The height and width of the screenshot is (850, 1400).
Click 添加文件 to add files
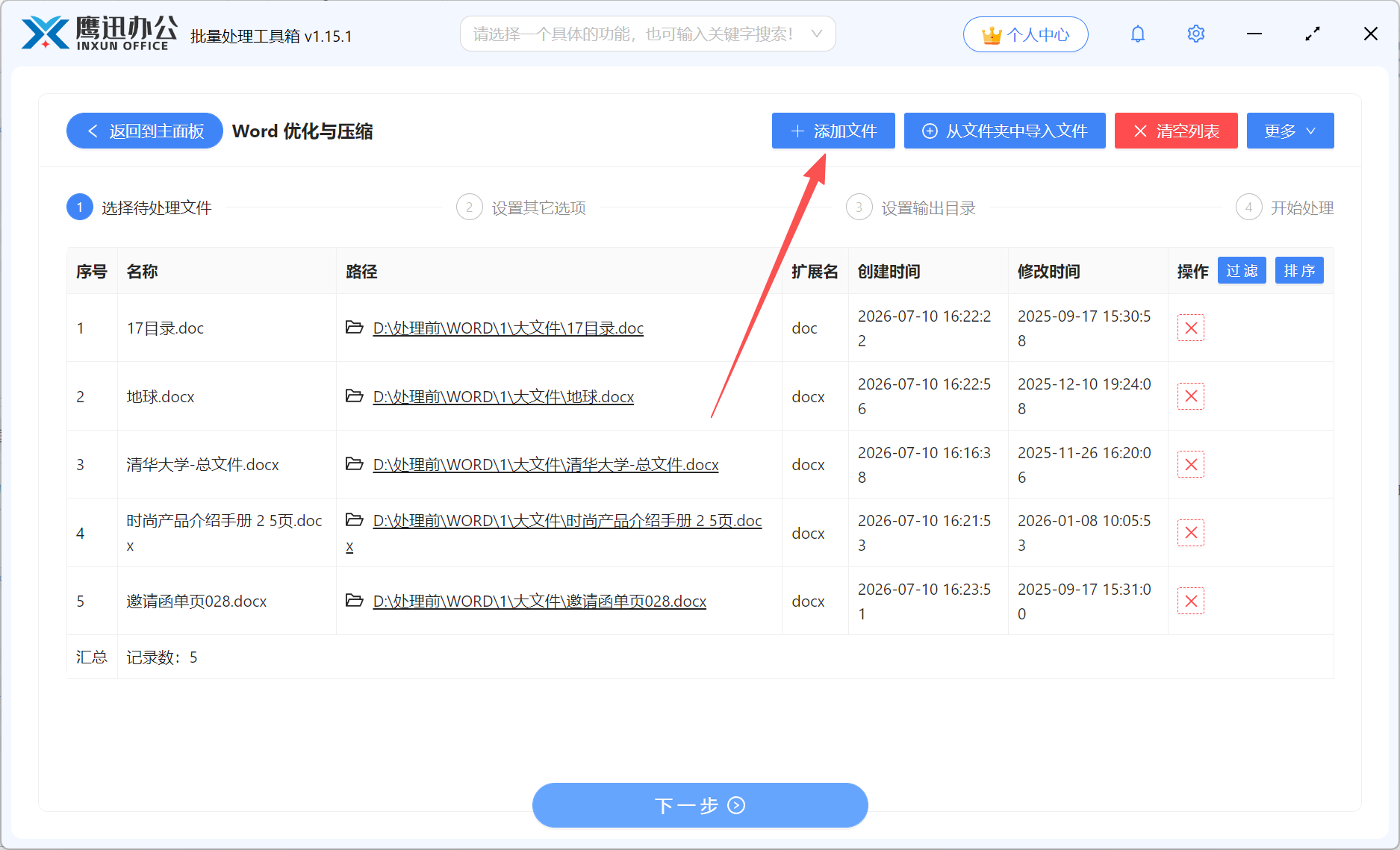coord(833,131)
